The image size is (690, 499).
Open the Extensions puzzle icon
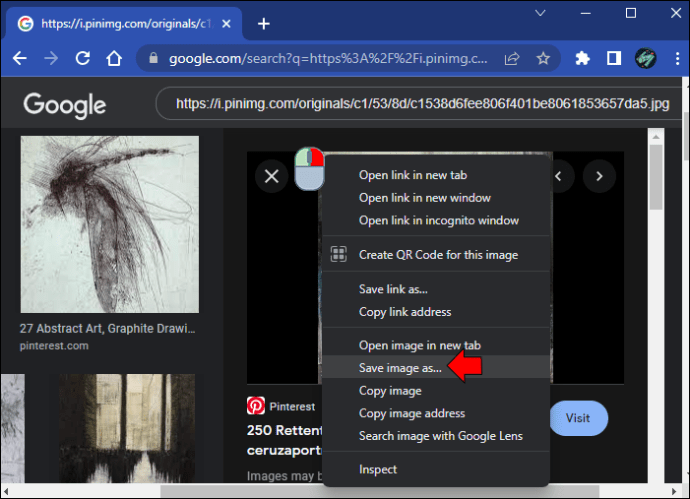[582, 58]
